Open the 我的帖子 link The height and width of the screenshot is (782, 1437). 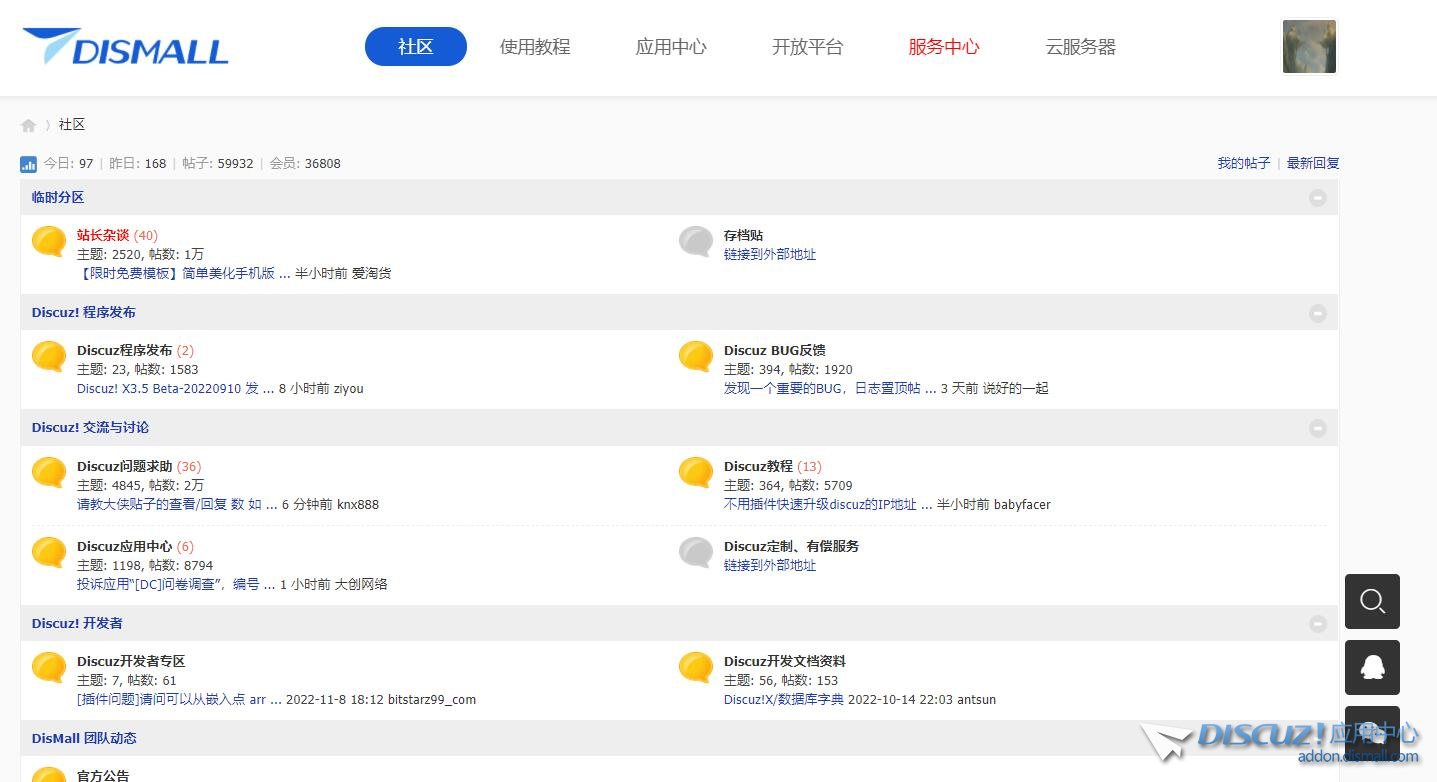pyautogui.click(x=1243, y=163)
